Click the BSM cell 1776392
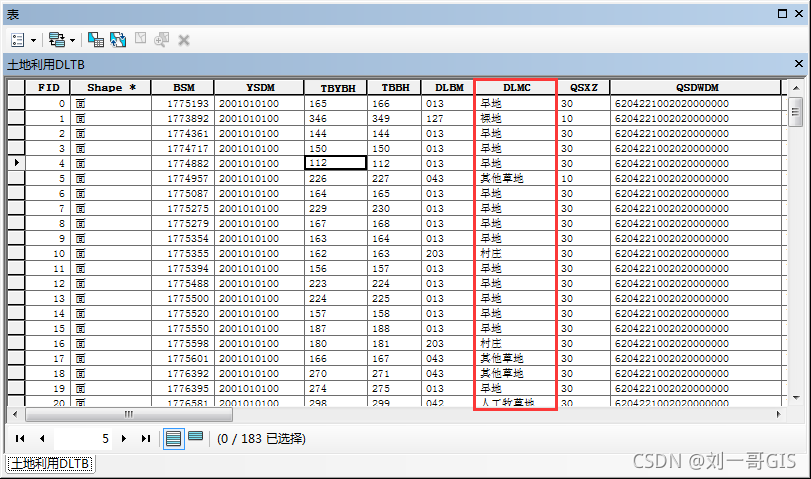811x479 pixels. tap(183, 373)
